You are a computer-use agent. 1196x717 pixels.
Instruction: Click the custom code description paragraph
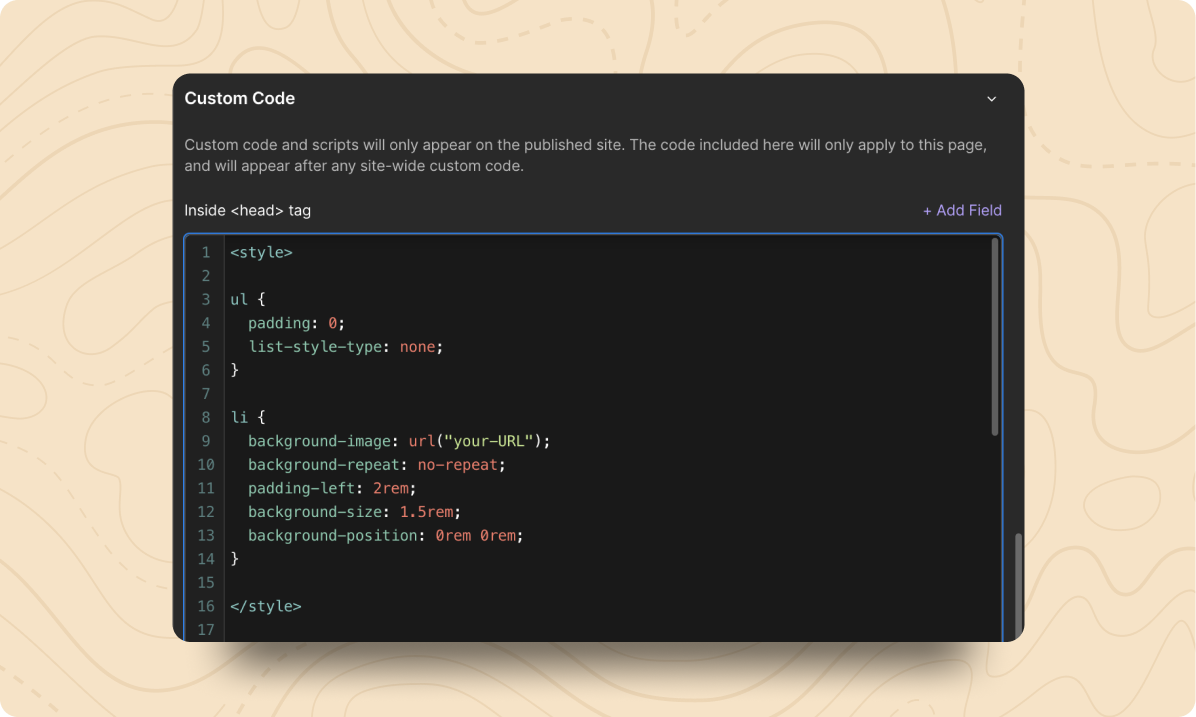[586, 156]
